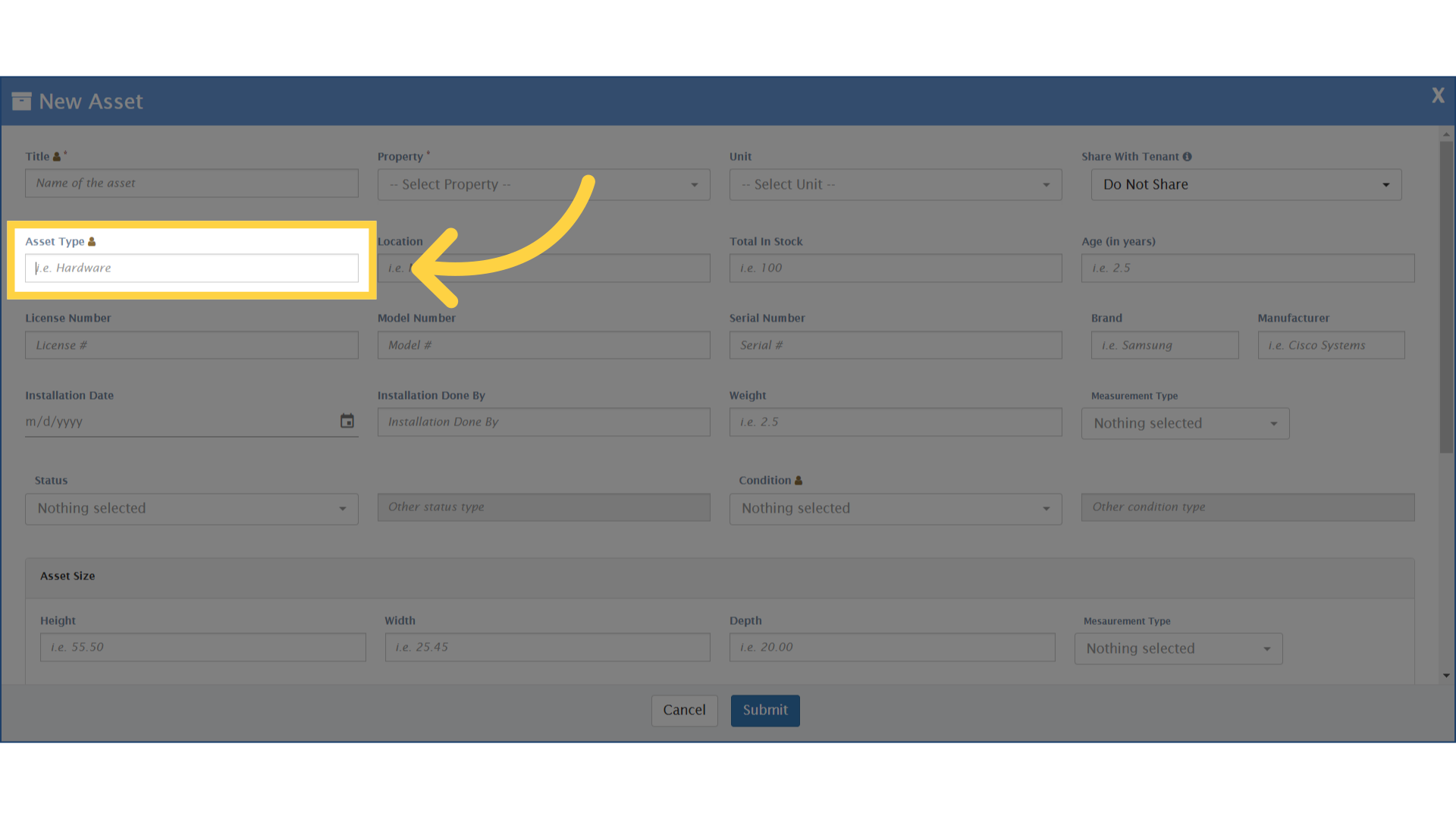Open the Select Property dropdown

544,185
